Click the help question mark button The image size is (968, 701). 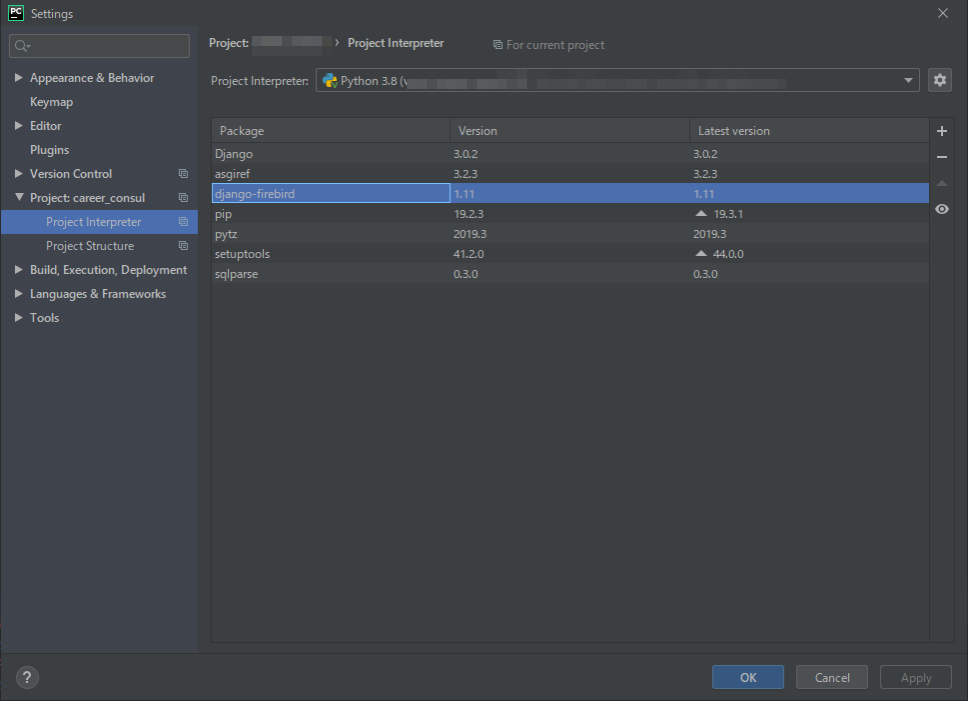click(28, 677)
